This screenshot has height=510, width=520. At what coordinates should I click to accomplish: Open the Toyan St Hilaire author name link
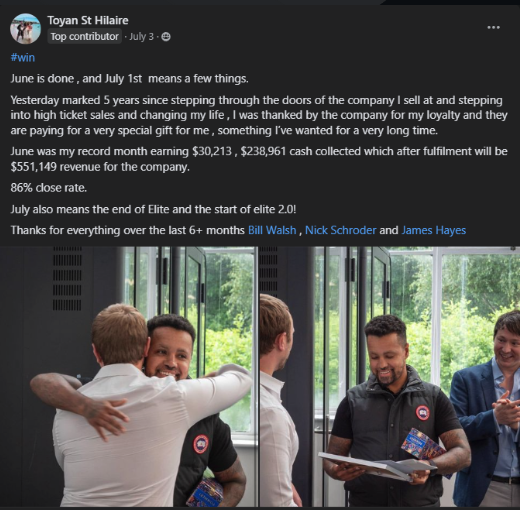coord(88,20)
